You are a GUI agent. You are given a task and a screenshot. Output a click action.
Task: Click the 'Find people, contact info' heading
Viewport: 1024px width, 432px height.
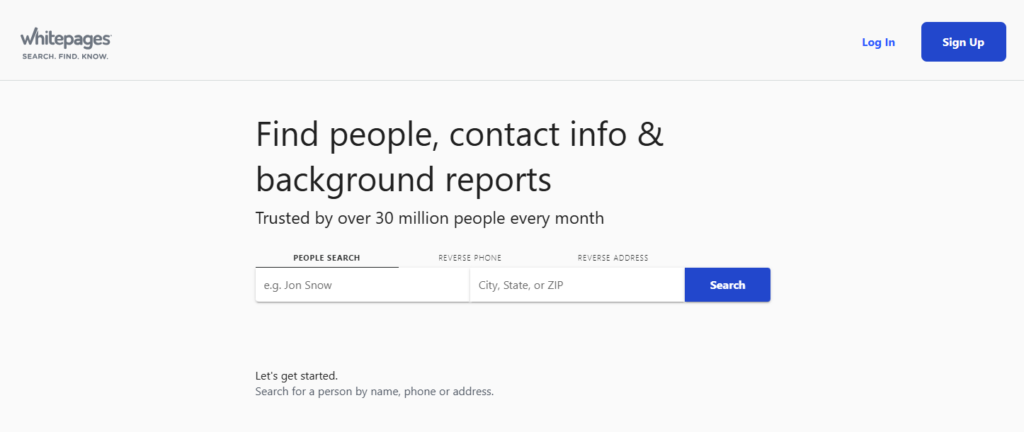[x=460, y=157]
